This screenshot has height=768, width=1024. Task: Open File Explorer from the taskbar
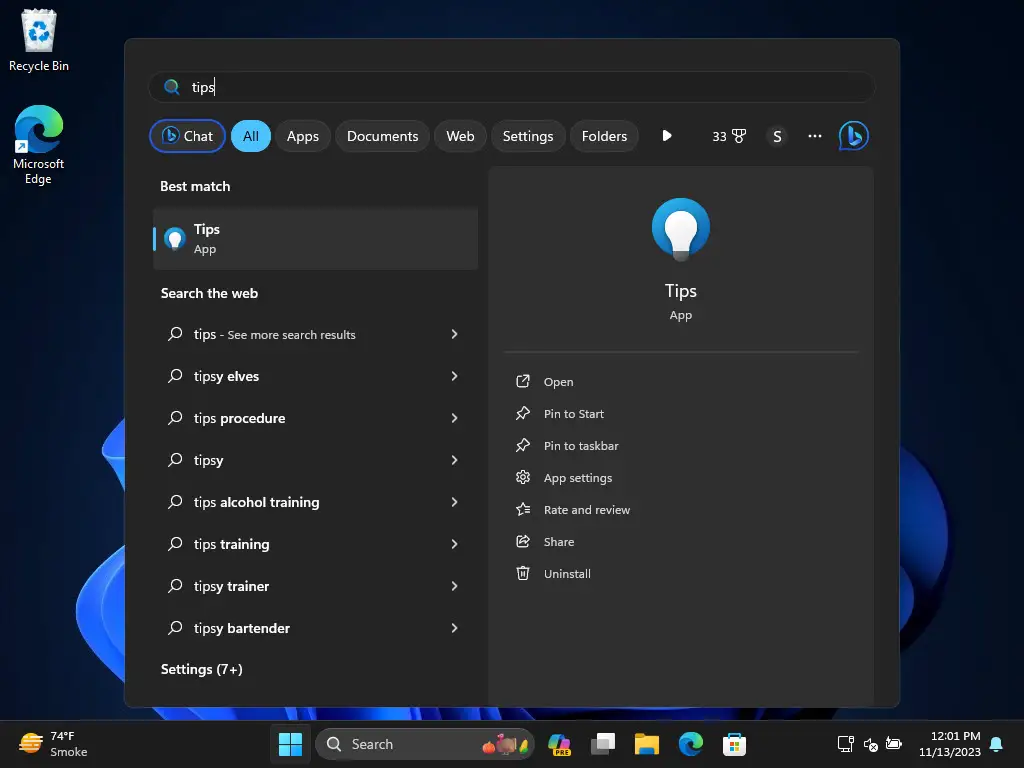(647, 744)
